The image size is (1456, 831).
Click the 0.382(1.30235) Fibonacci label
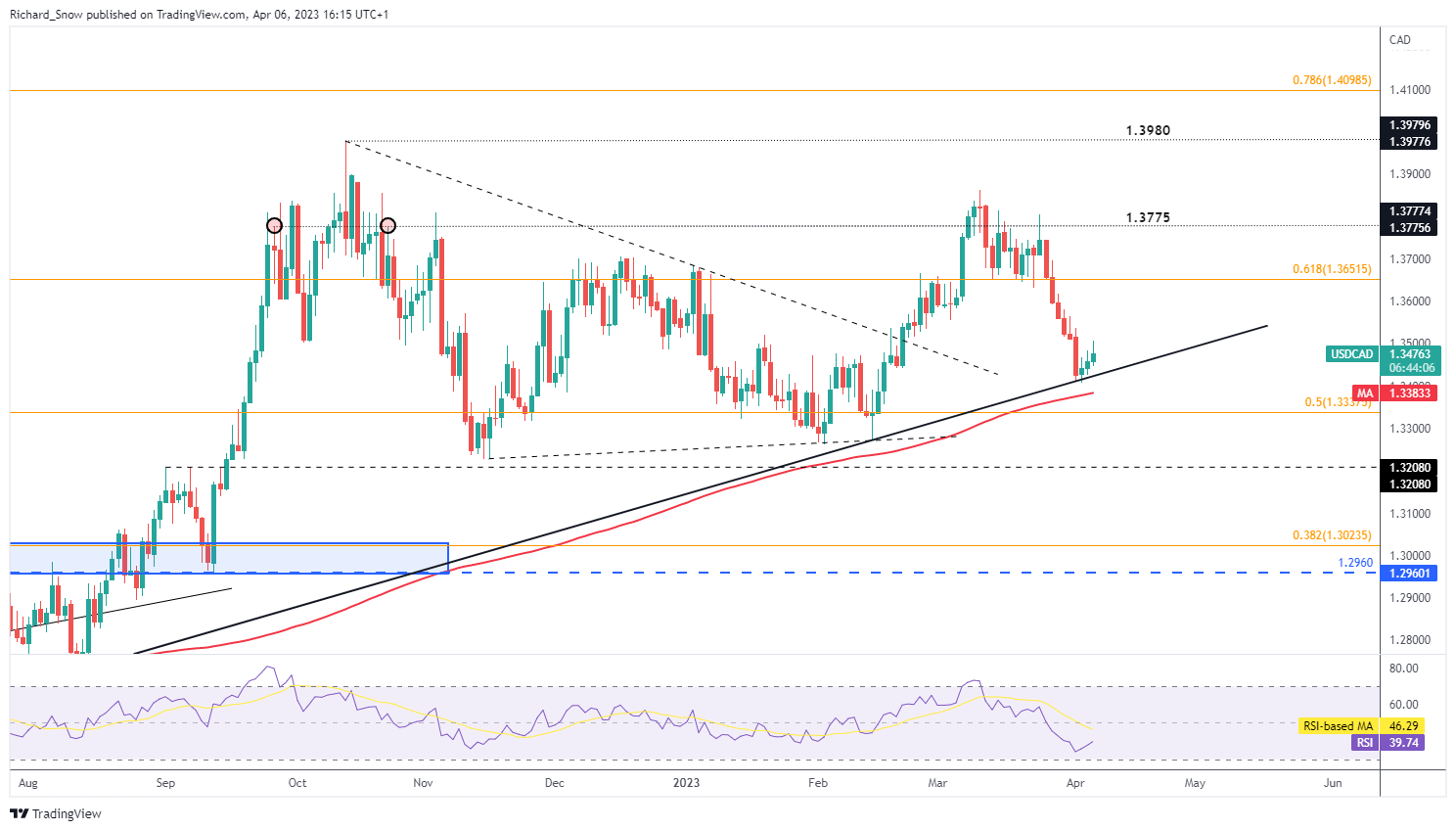[1332, 535]
